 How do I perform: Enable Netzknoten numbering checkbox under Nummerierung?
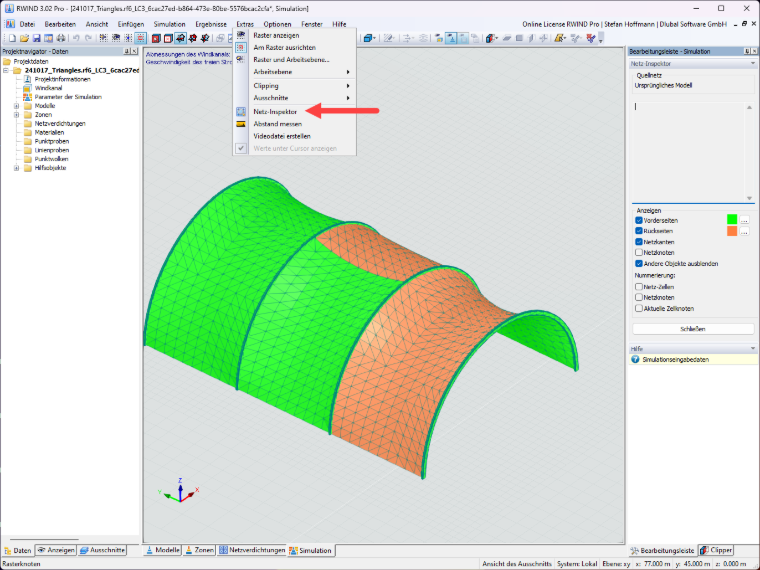pos(639,297)
